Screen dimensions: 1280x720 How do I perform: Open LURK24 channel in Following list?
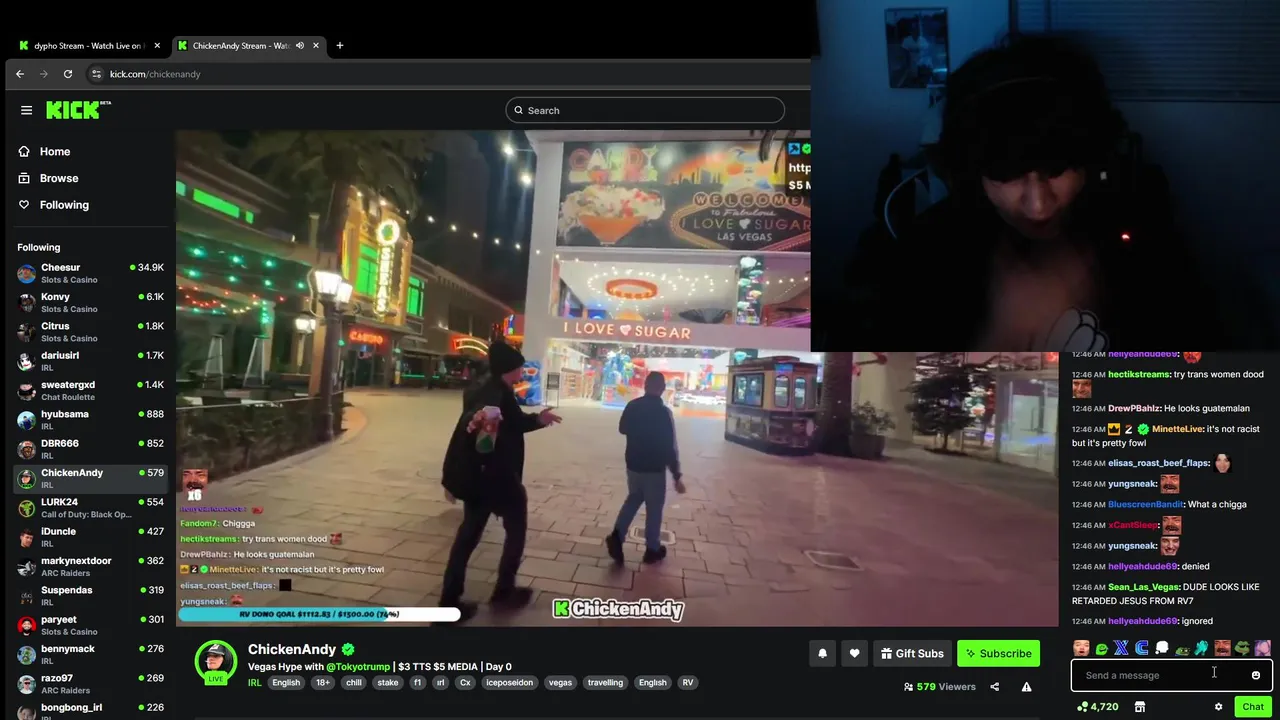point(90,507)
